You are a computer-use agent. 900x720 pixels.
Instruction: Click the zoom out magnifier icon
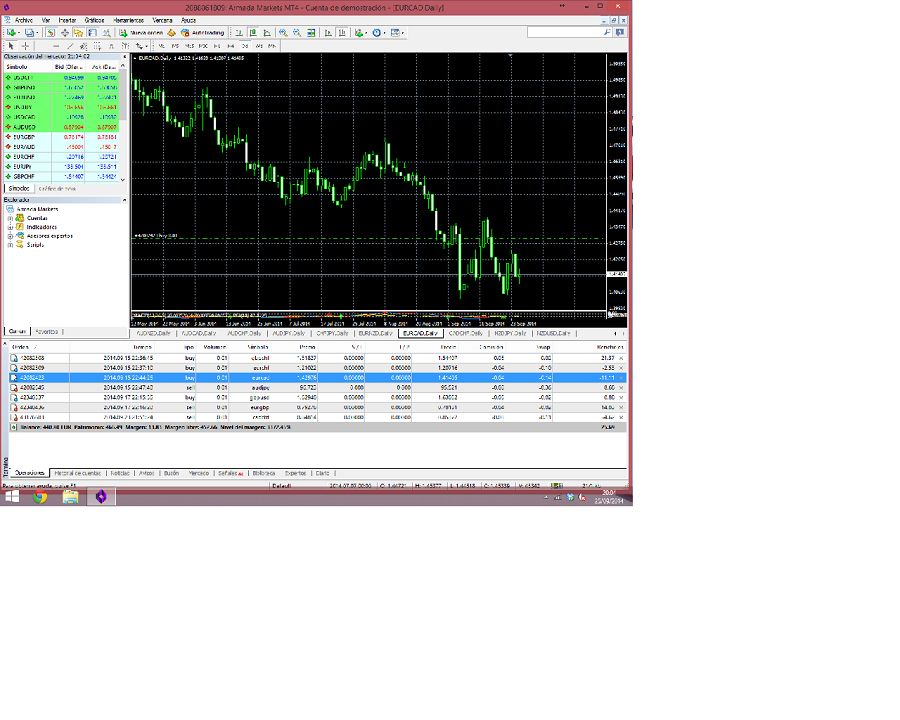(297, 33)
